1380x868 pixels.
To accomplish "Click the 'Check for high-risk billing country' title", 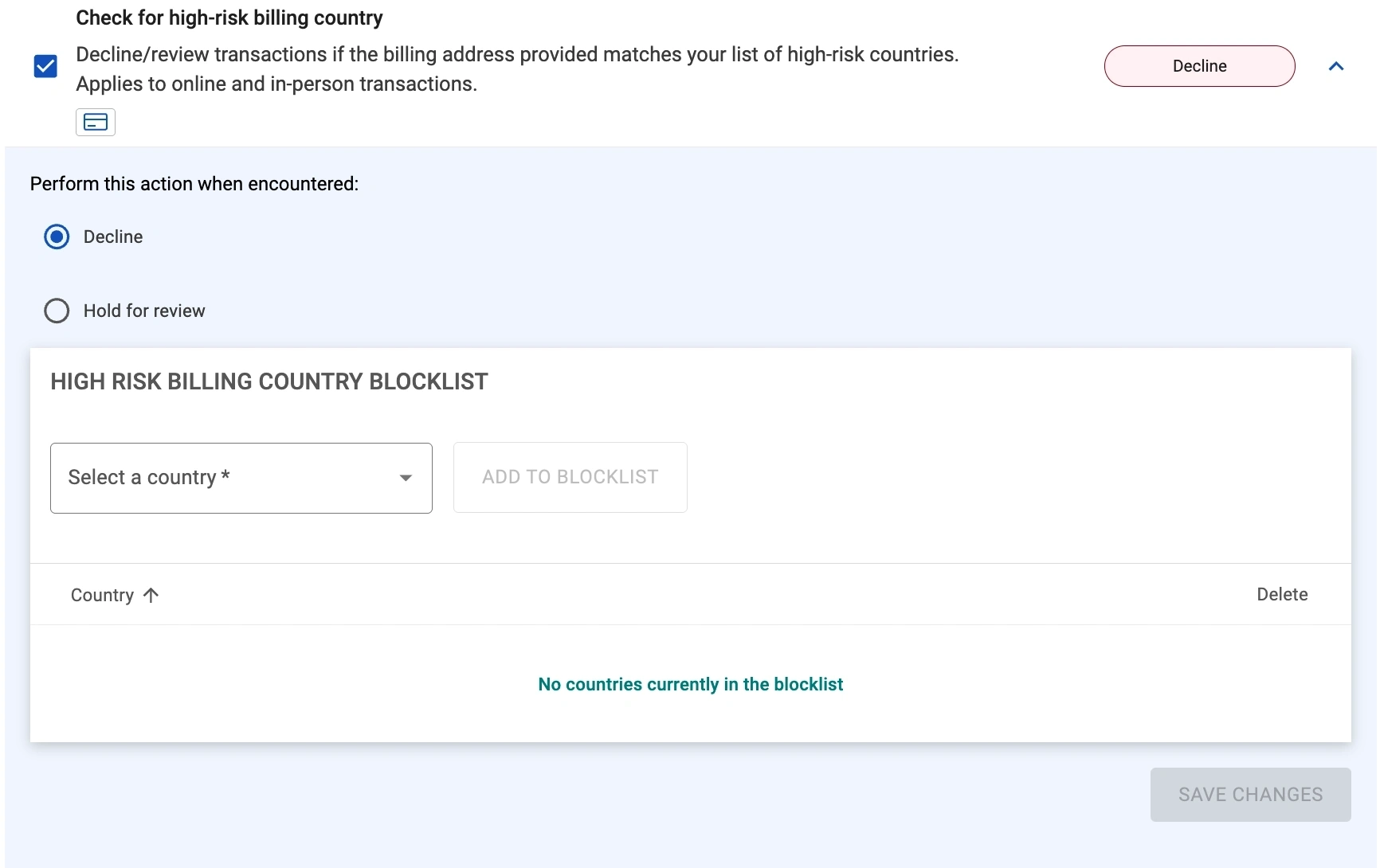I will (229, 18).
